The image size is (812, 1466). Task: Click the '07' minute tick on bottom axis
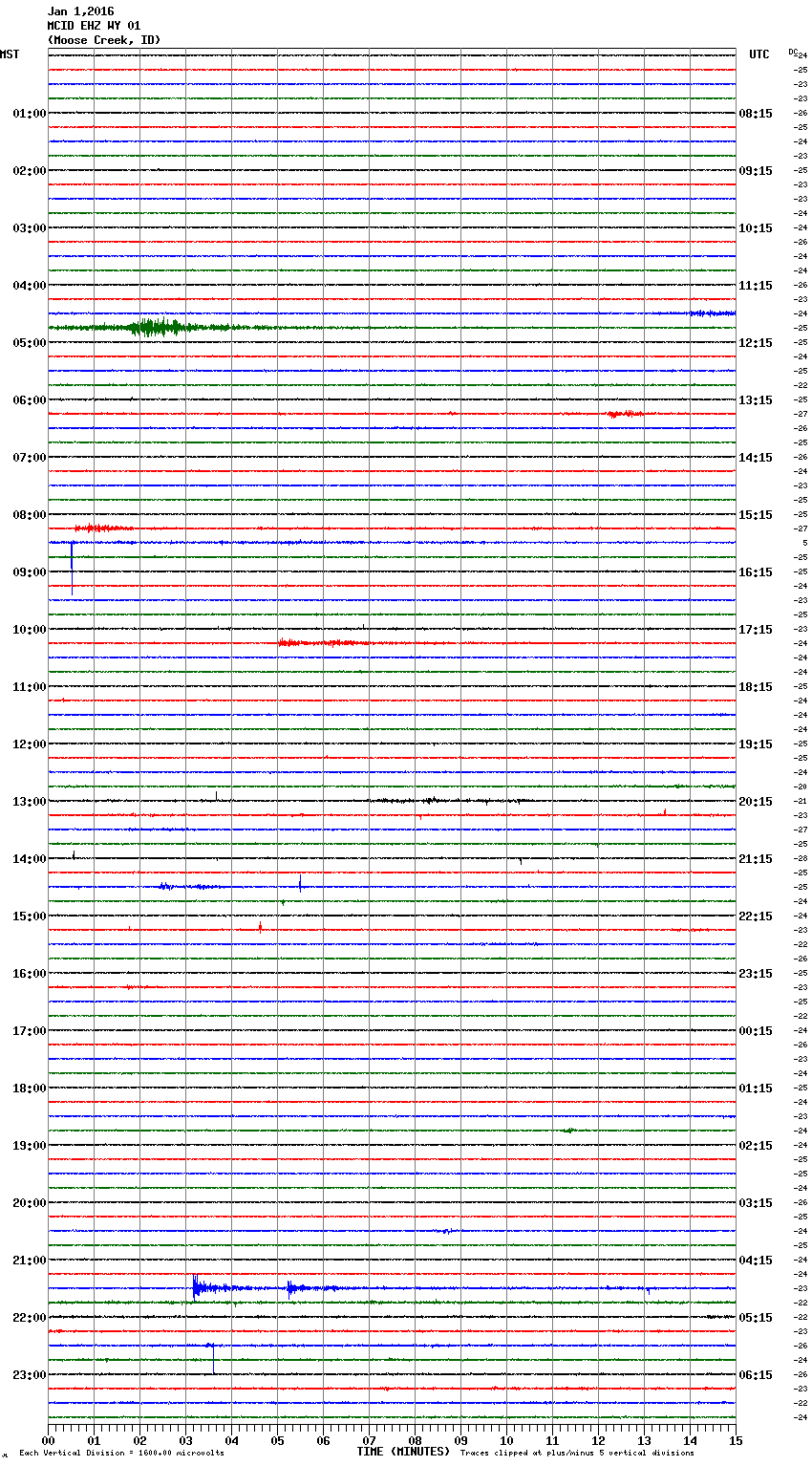369,1440
